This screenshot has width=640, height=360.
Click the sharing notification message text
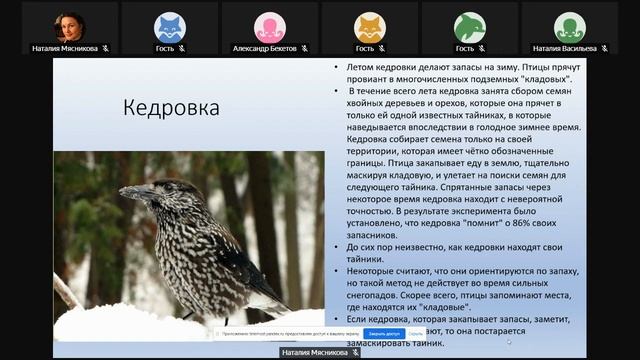point(290,334)
